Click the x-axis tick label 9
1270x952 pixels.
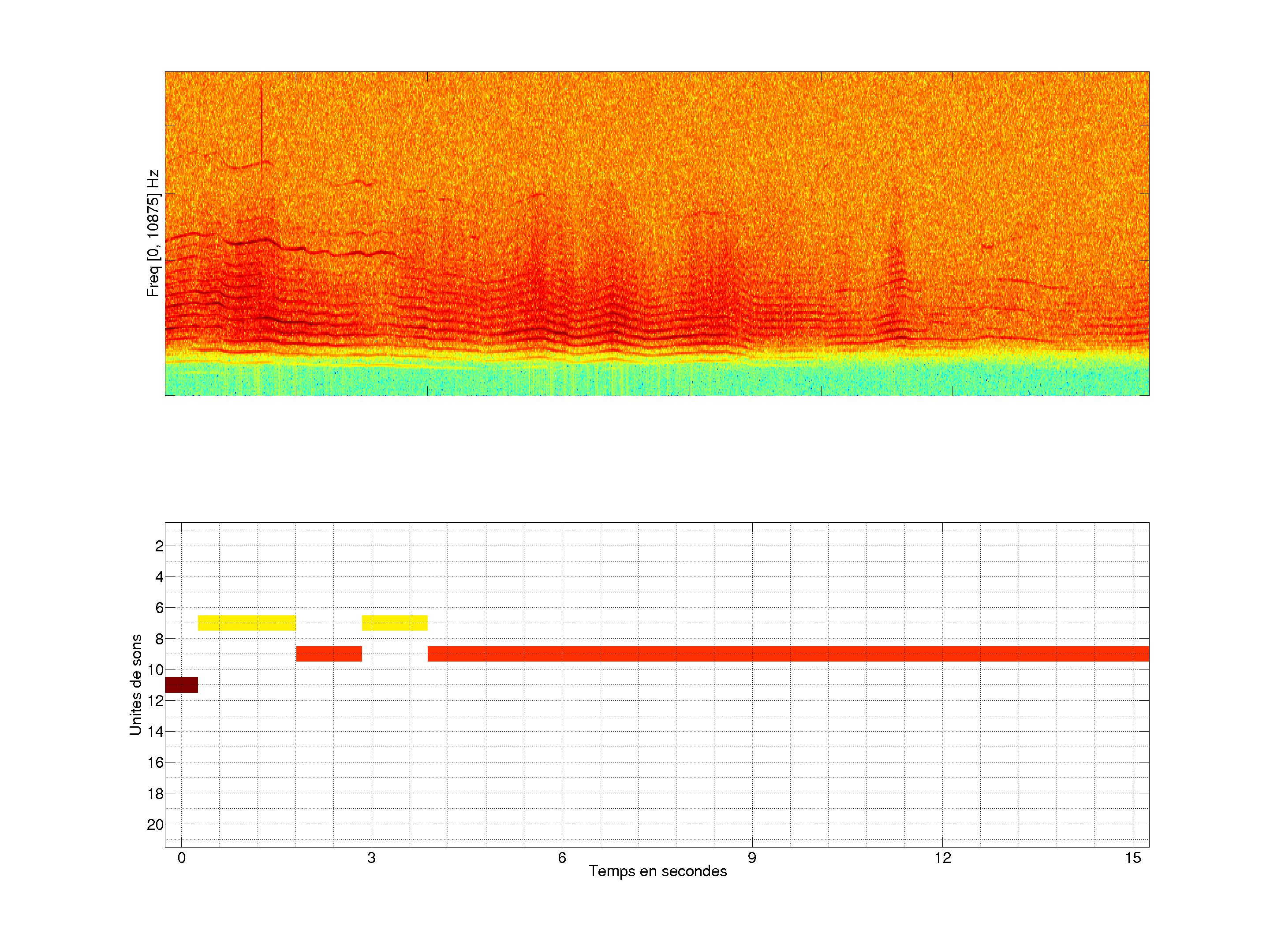point(751,858)
